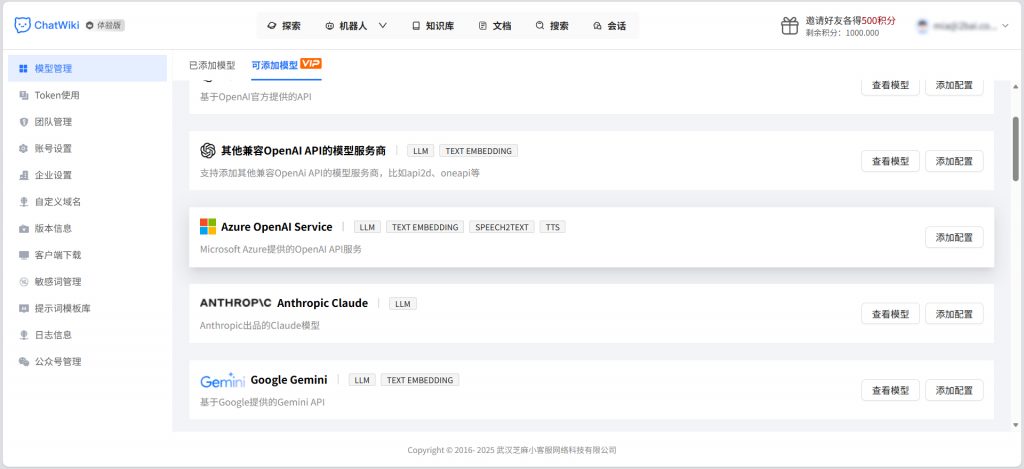The width and height of the screenshot is (1024, 469).
Task: Click the Google Gemini title text
Action: click(x=289, y=380)
